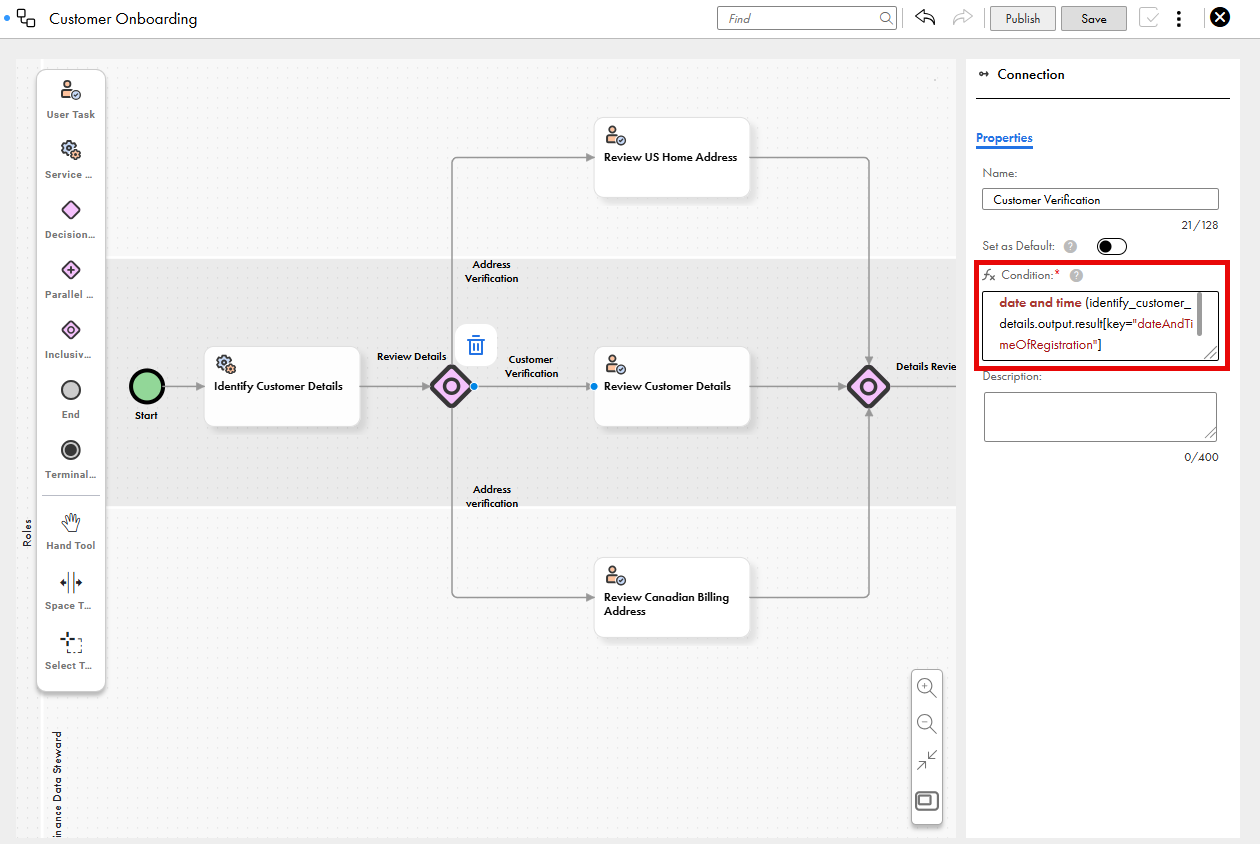Open the three-dot more options menu

pos(1180,18)
